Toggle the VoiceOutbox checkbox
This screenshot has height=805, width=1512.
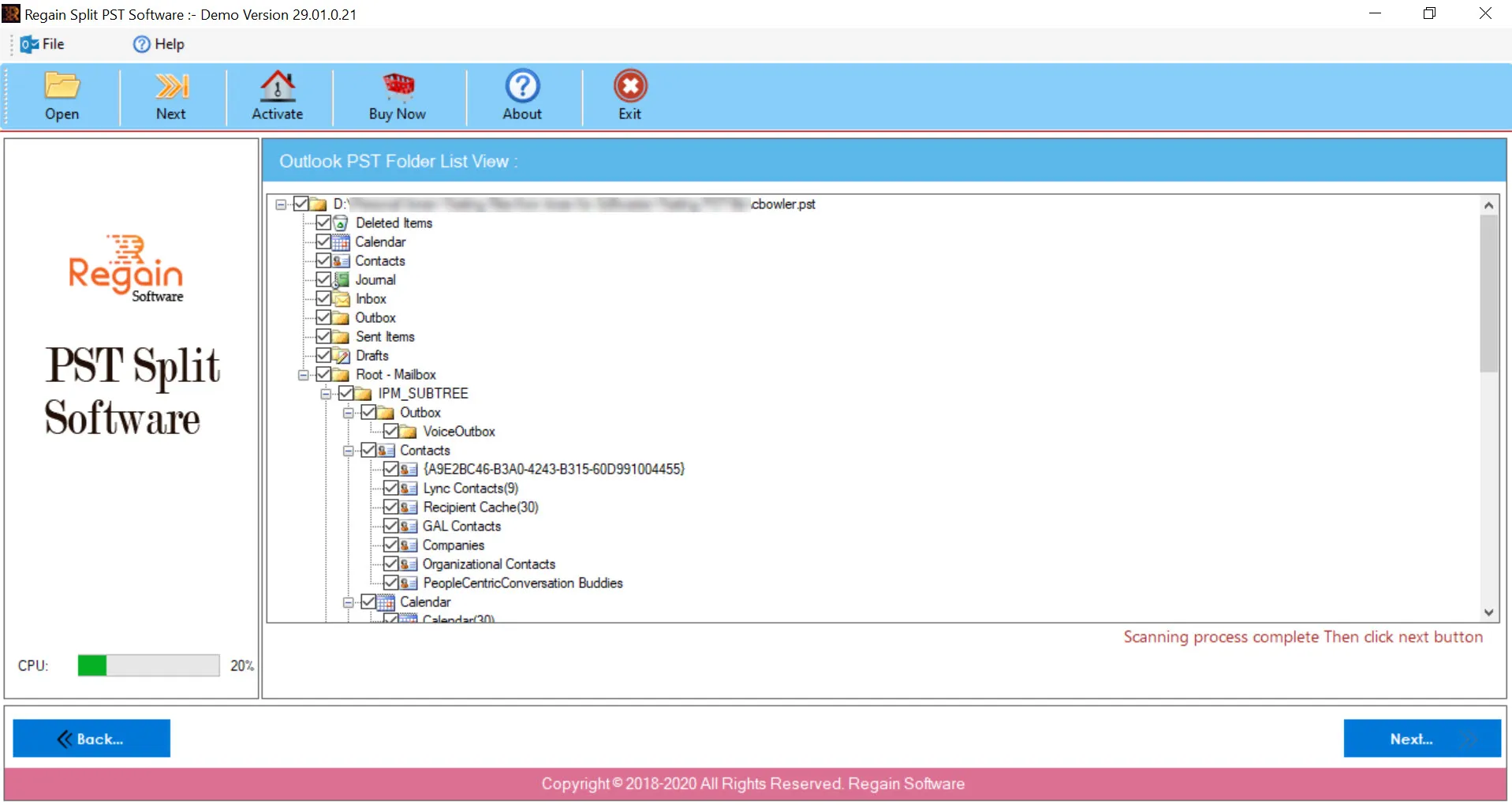point(390,432)
